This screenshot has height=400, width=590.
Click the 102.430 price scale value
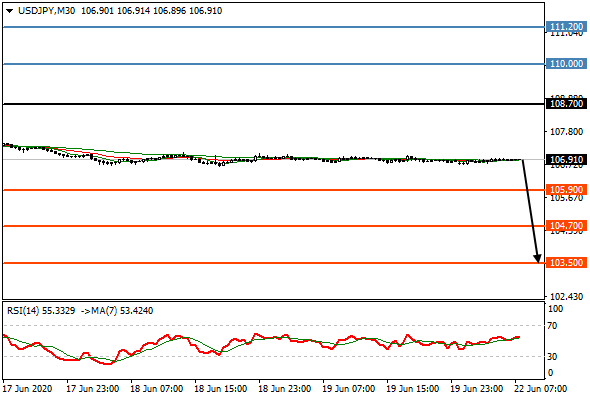[x=566, y=297]
